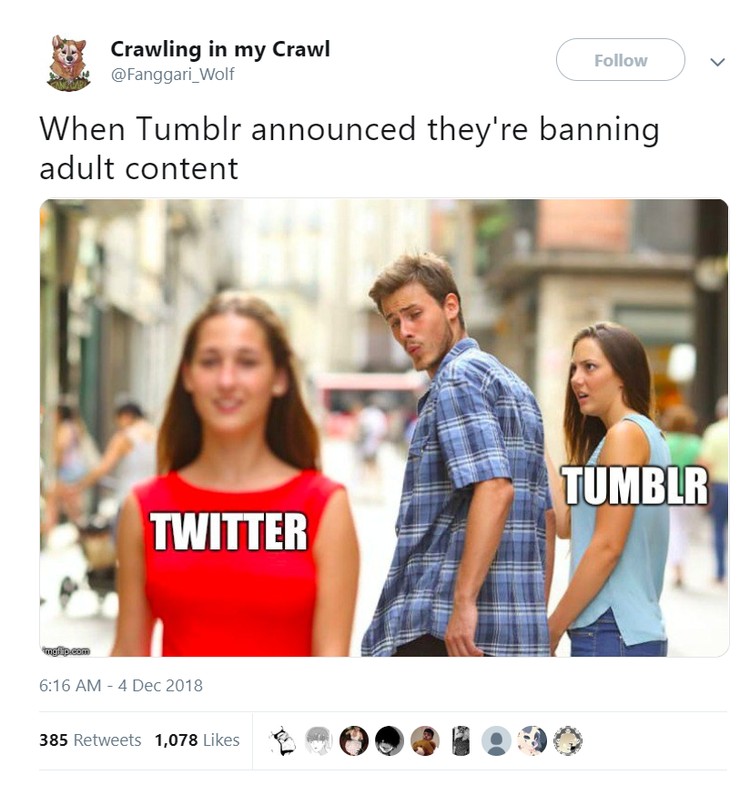The image size is (750, 785).
Task: Visit the @Fanggari_Wolf handle link
Action: (x=172, y=74)
